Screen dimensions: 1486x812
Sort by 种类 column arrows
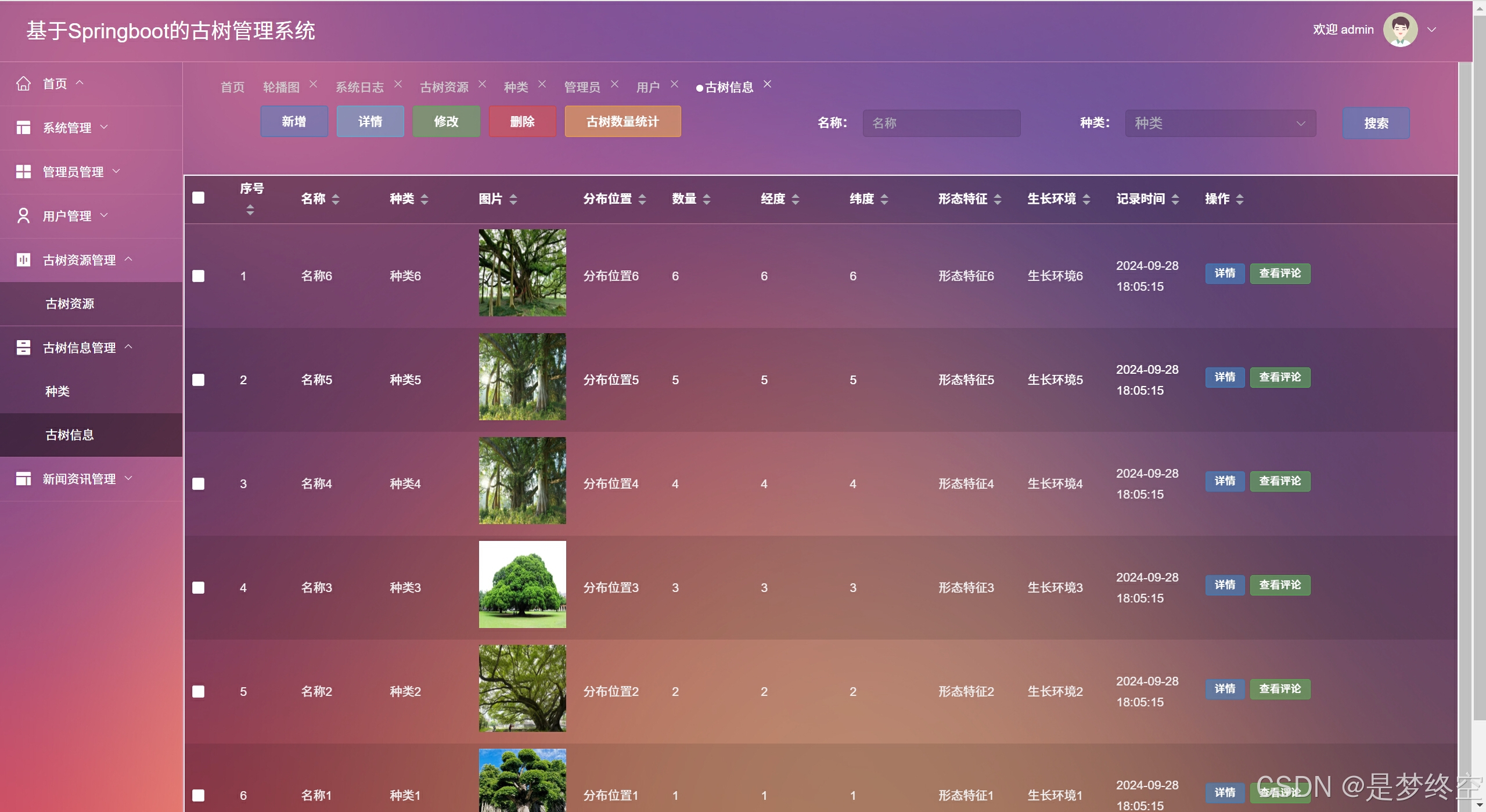tap(424, 199)
